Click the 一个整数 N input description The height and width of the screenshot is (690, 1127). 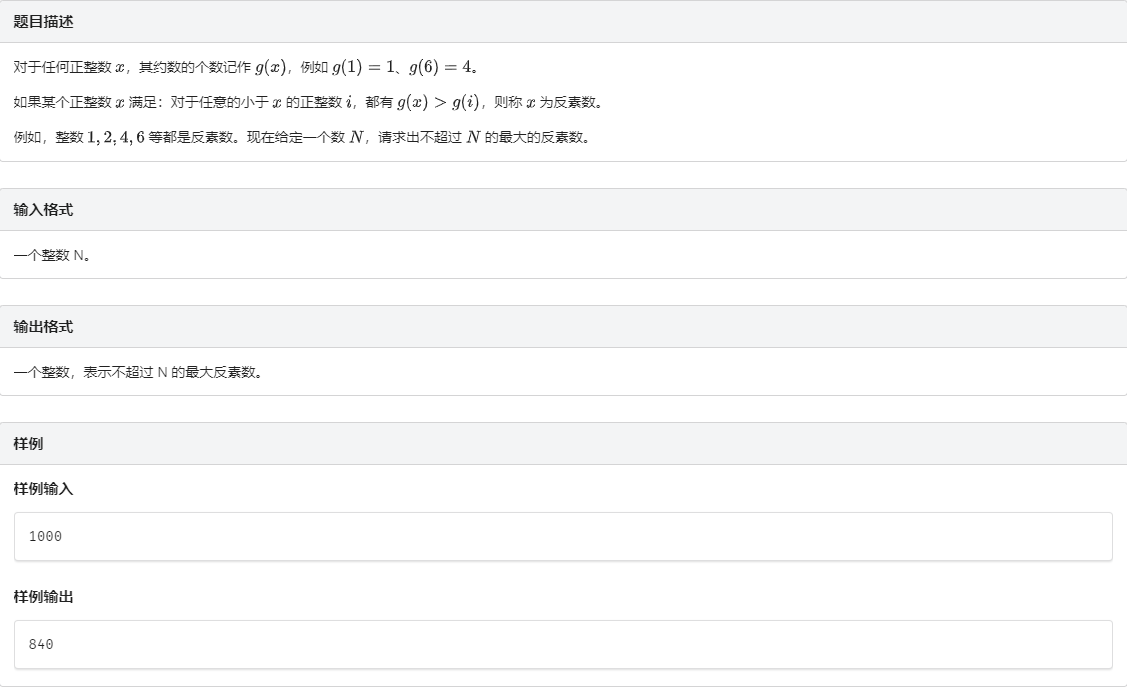tap(47, 255)
